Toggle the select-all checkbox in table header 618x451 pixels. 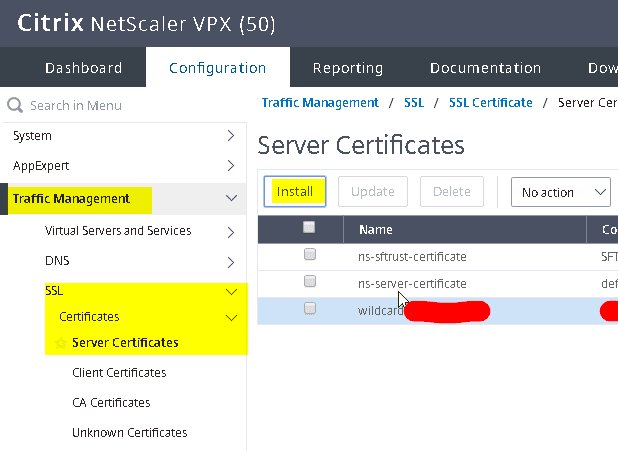coord(310,229)
